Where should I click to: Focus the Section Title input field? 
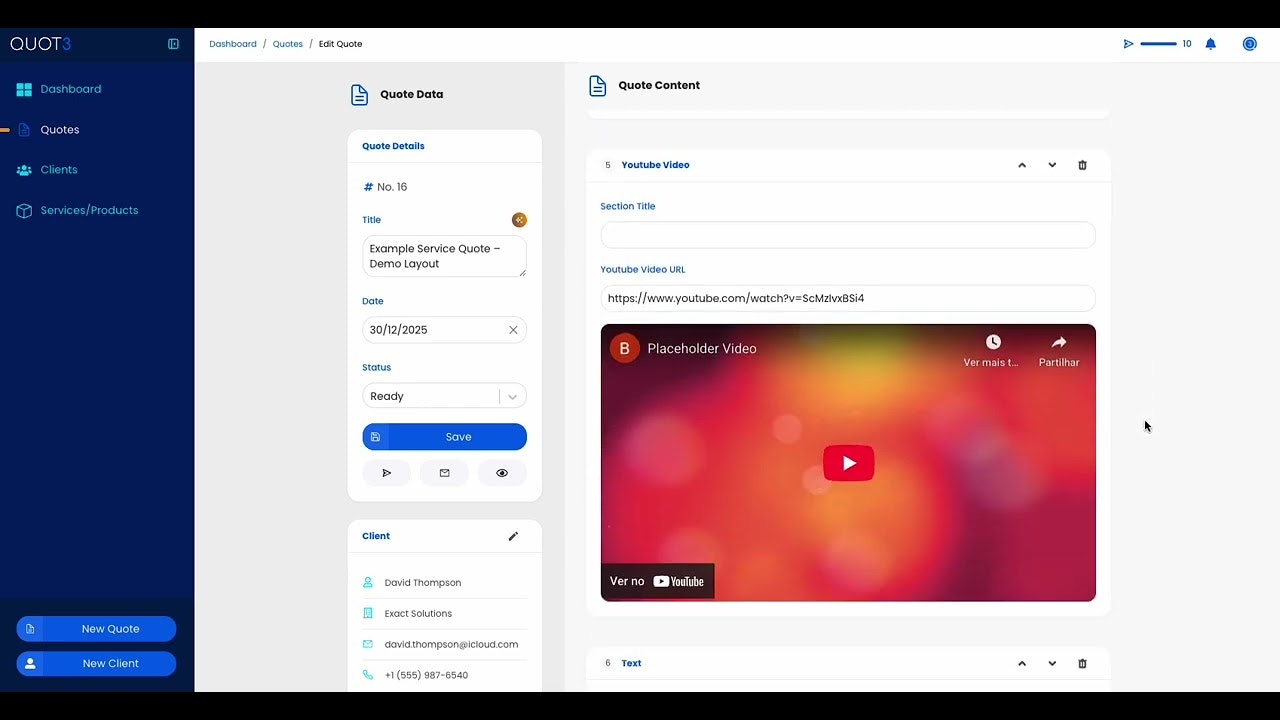[848, 235]
